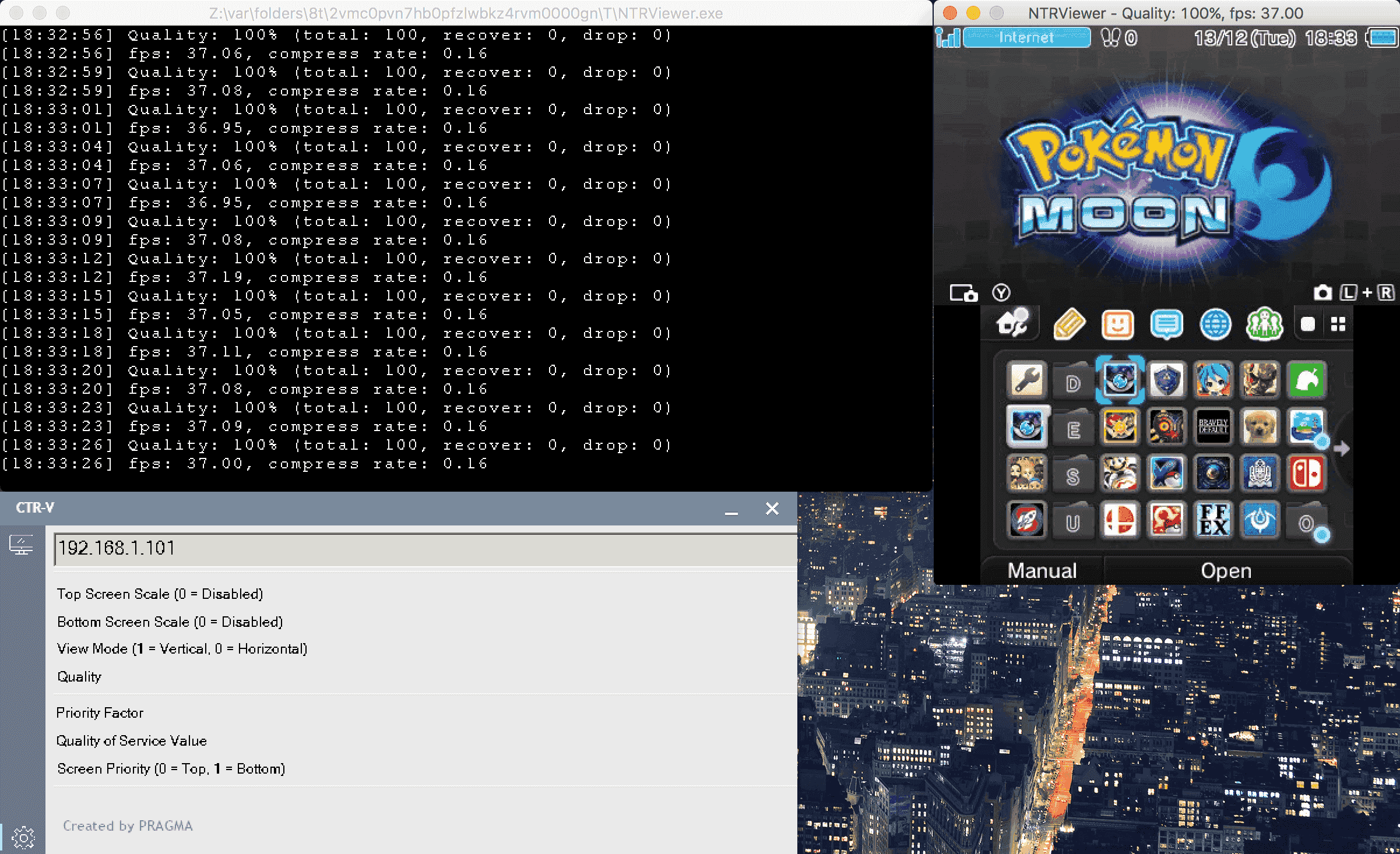The width and height of the screenshot is (1400, 854).
Task: Select Pokémon X icon with blue X
Action: coord(1166,473)
